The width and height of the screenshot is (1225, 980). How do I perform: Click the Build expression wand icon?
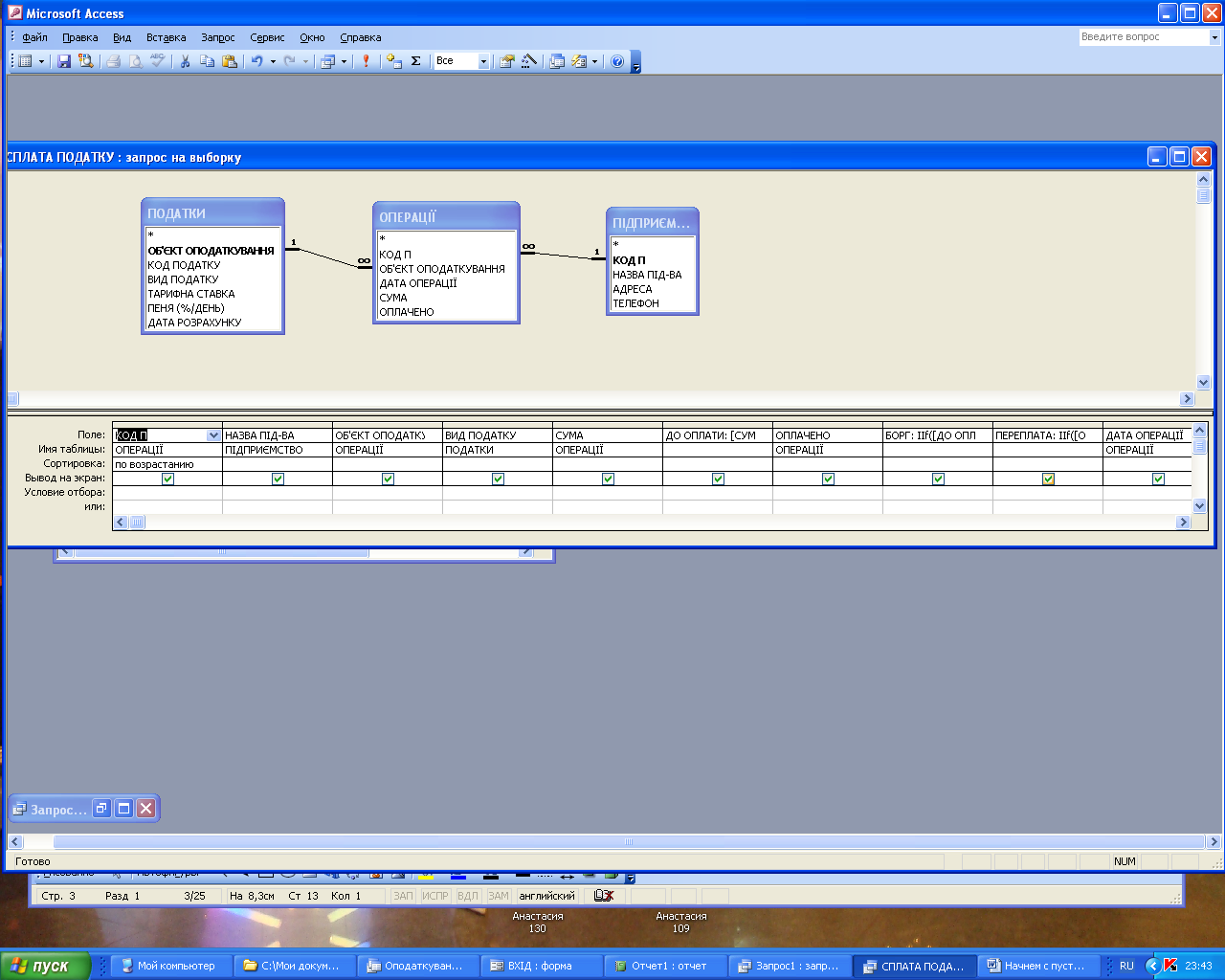[x=529, y=61]
